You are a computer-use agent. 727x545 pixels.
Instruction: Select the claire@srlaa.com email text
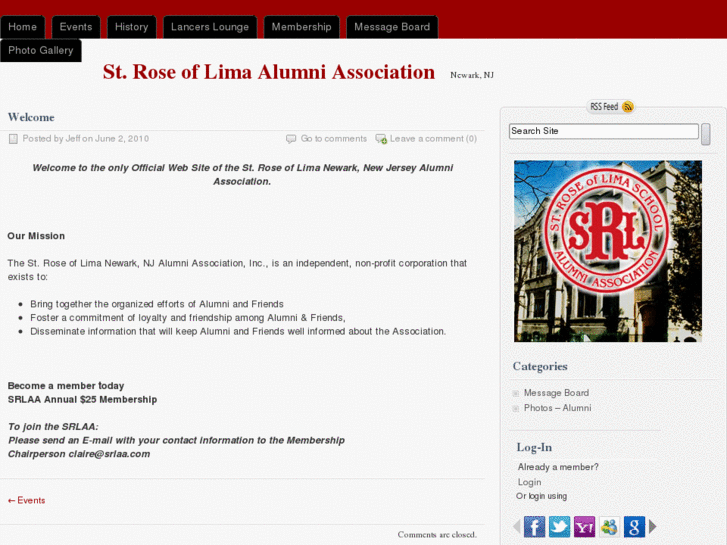109,454
